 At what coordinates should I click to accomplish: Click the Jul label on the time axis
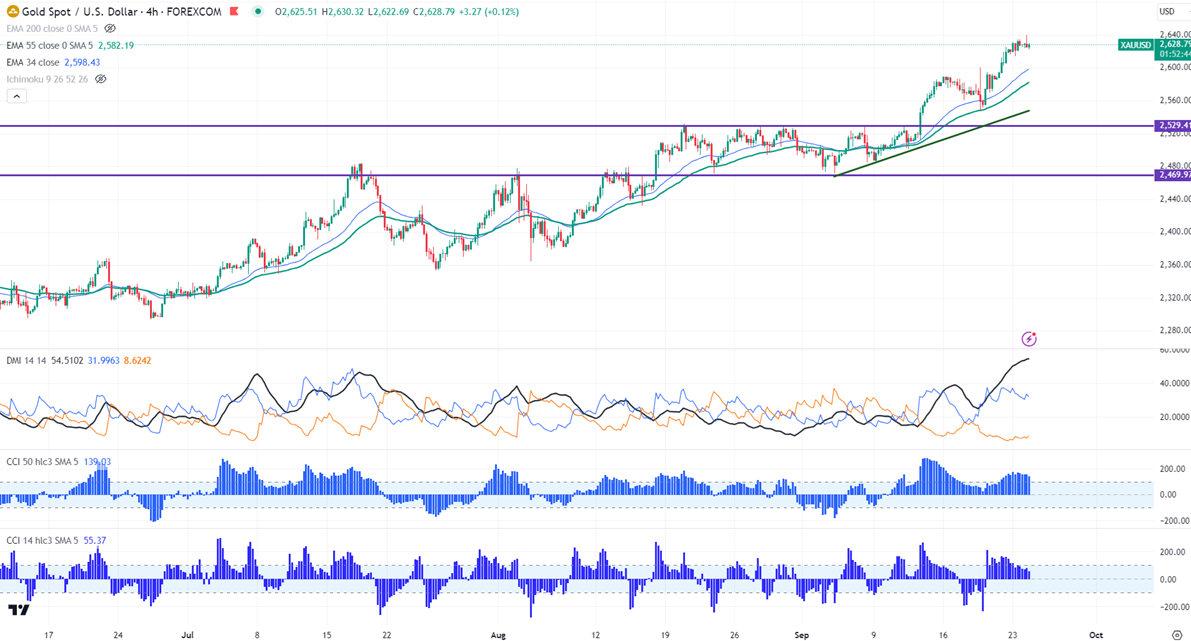coord(188,635)
